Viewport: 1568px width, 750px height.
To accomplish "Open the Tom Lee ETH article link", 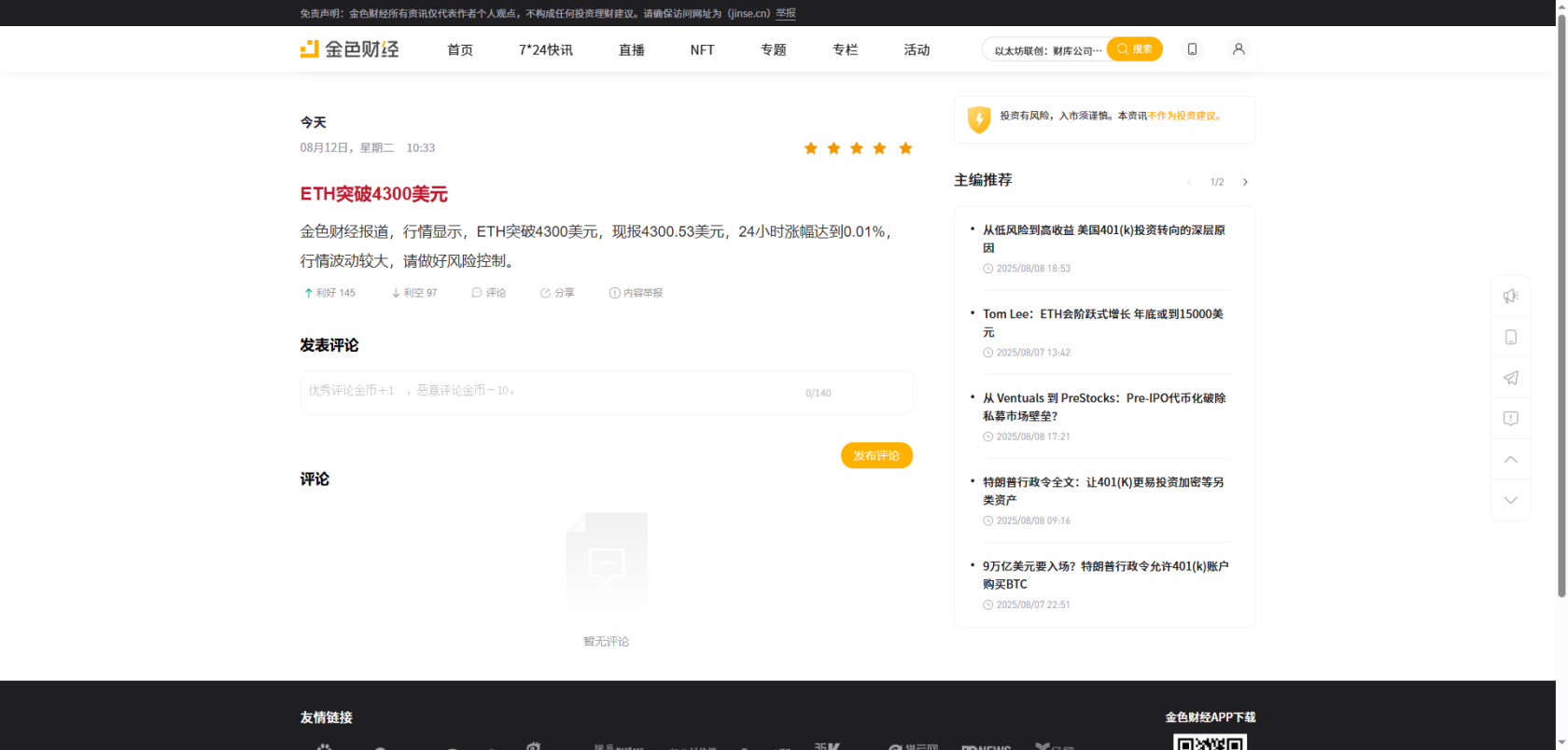I will pos(1102,323).
